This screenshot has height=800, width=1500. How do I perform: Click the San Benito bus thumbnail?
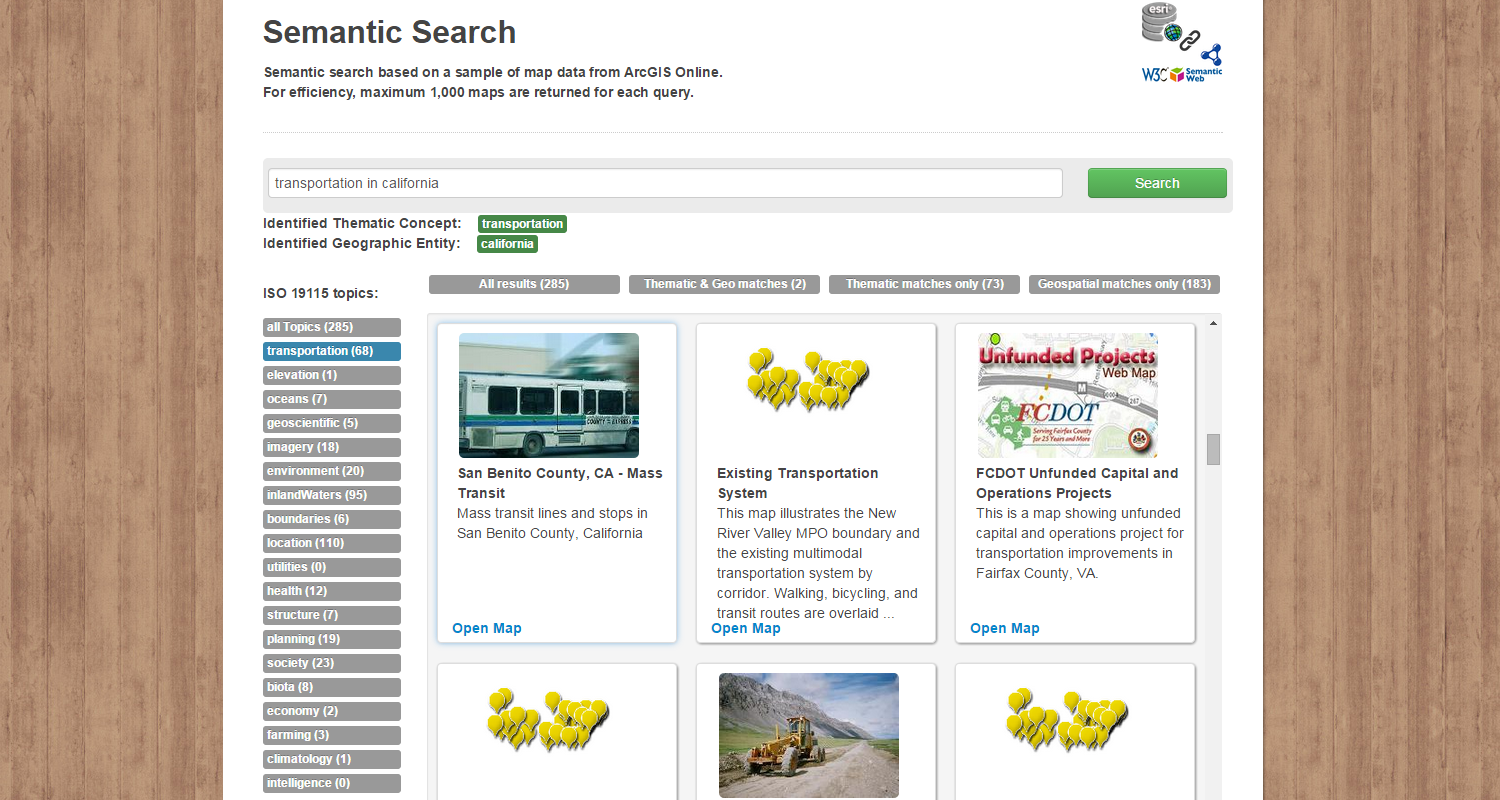coord(548,395)
